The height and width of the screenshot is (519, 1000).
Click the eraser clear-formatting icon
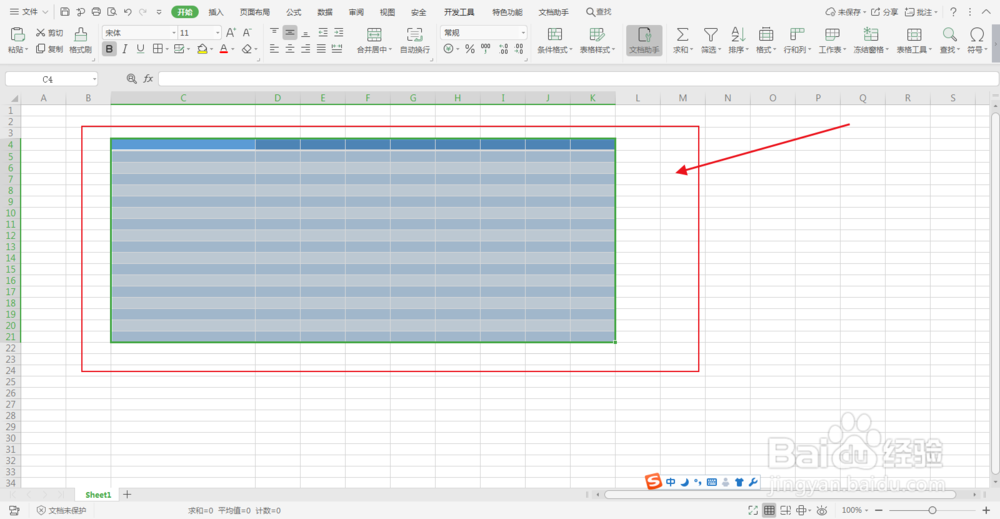point(247,49)
